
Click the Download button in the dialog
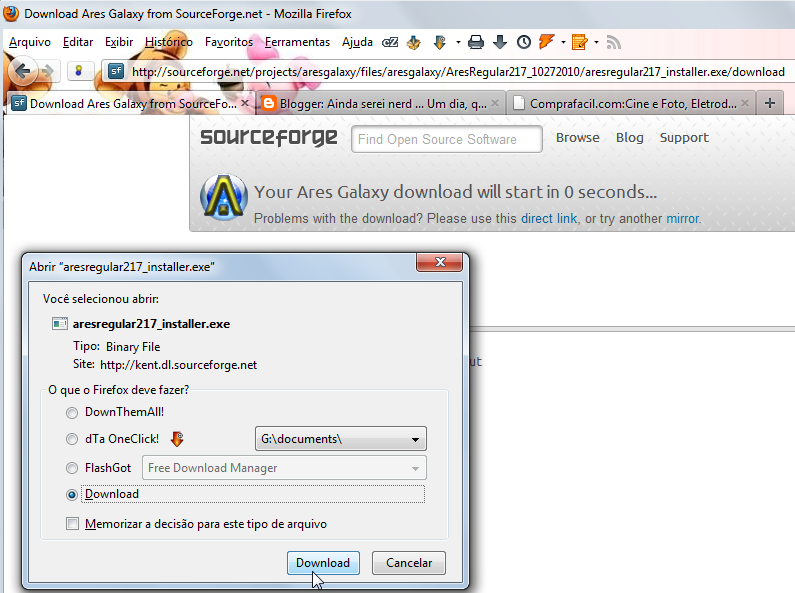coord(323,563)
